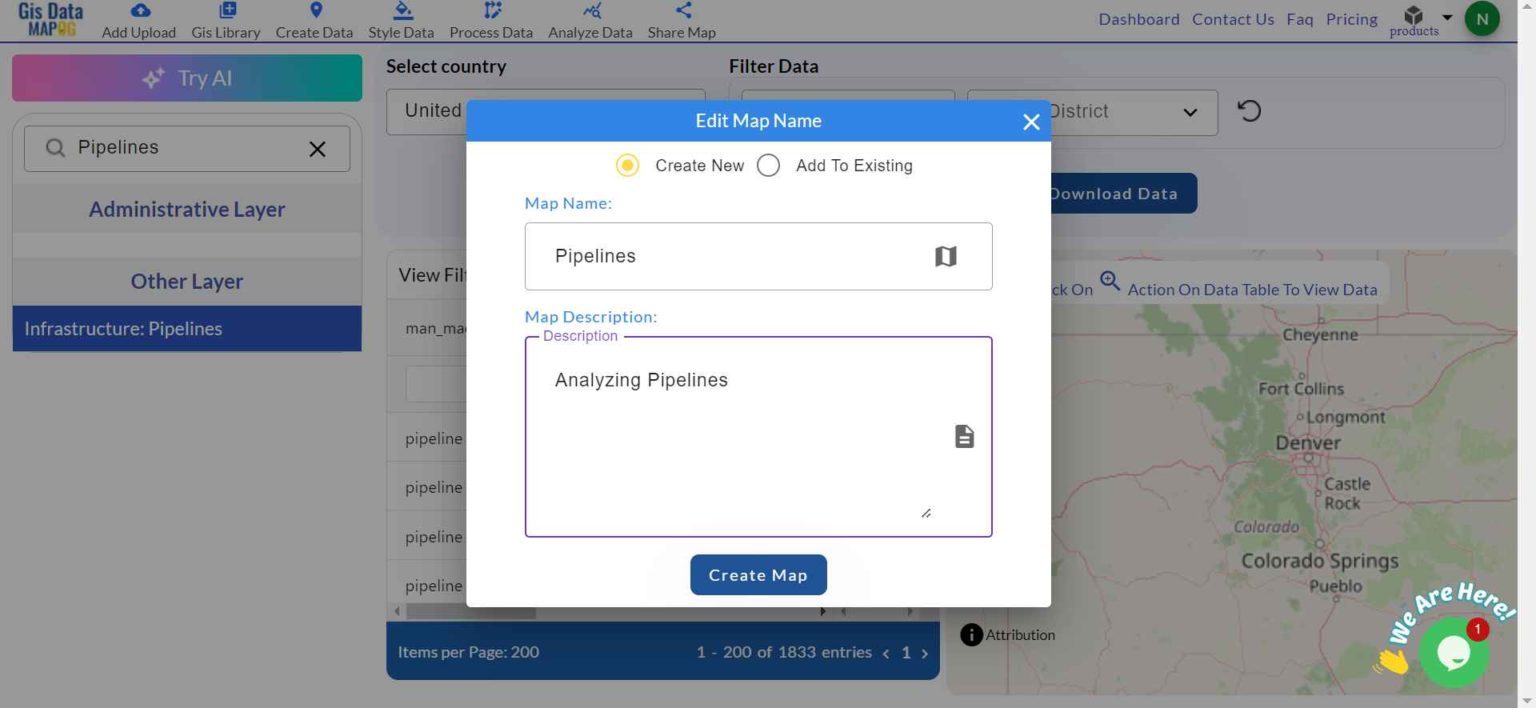1536x708 pixels.
Task: Open the Add Upload tool
Action: (139, 21)
